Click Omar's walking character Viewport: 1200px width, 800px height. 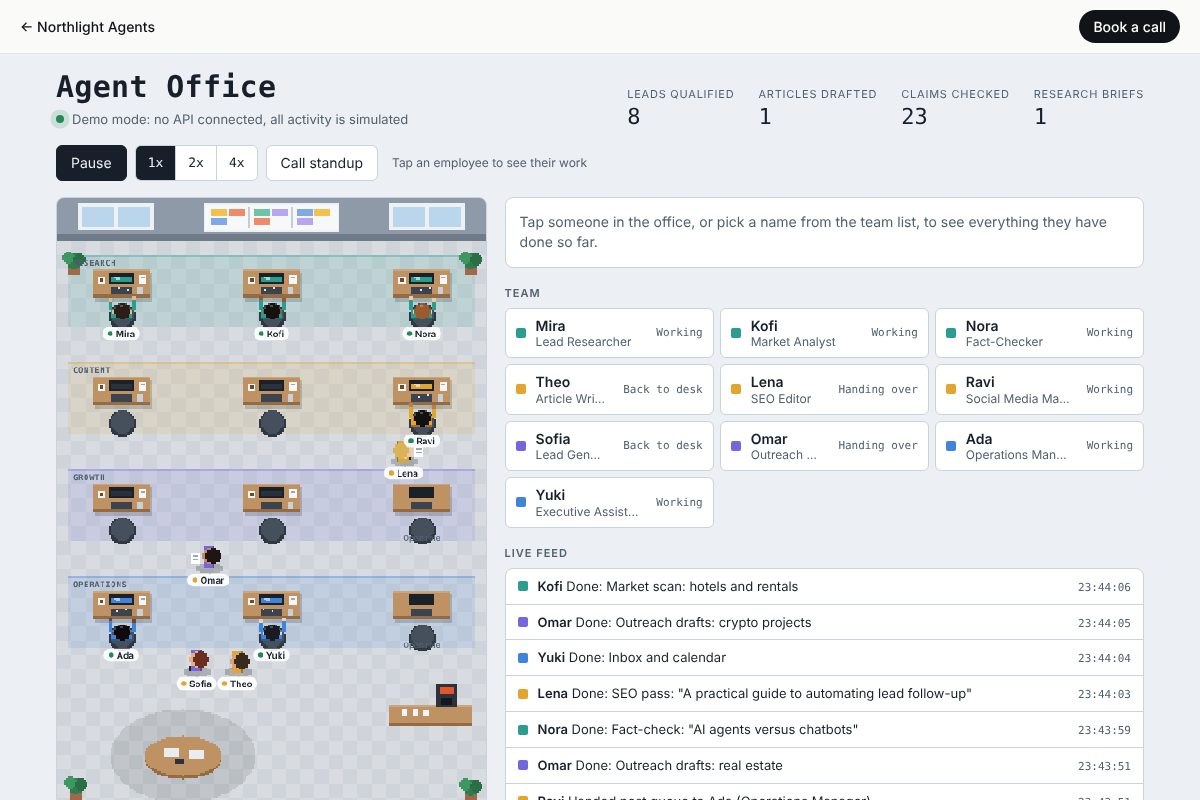coord(209,558)
